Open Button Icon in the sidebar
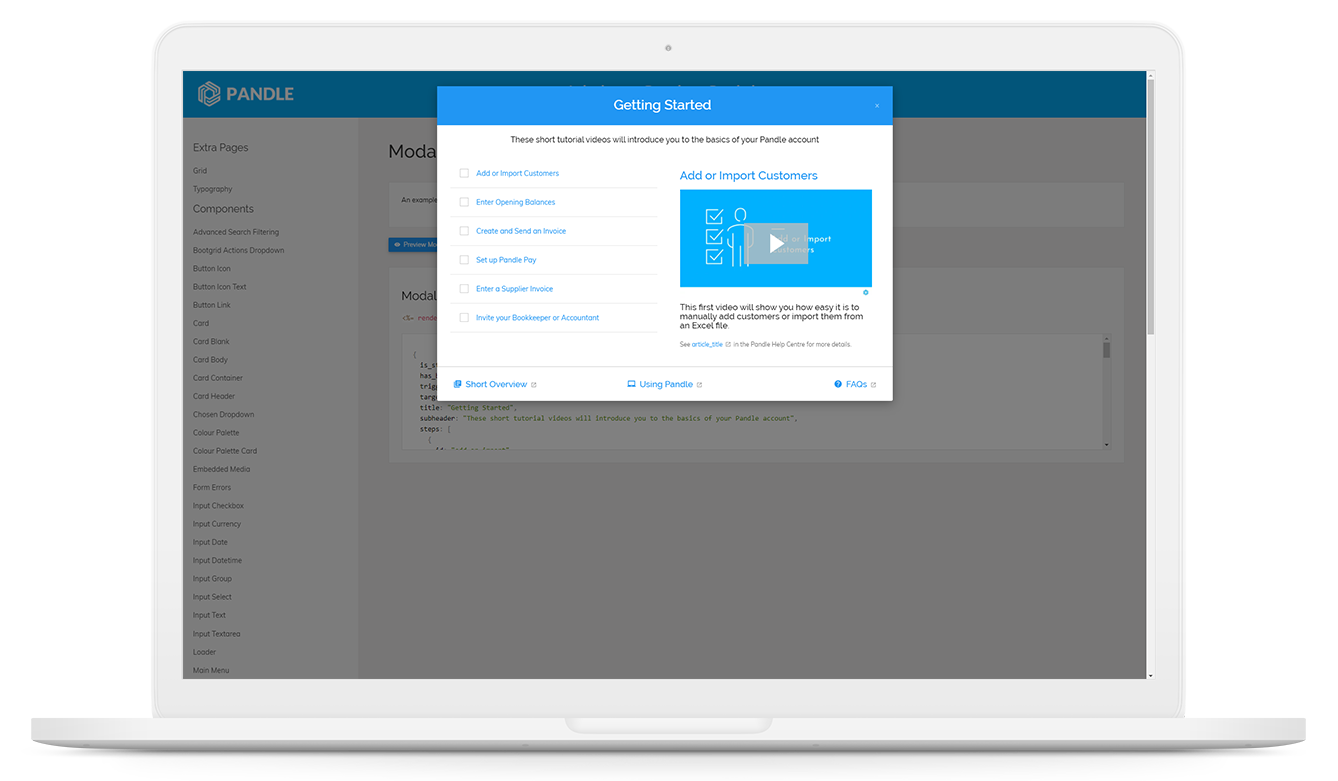The height and width of the screenshot is (781, 1338). (211, 268)
